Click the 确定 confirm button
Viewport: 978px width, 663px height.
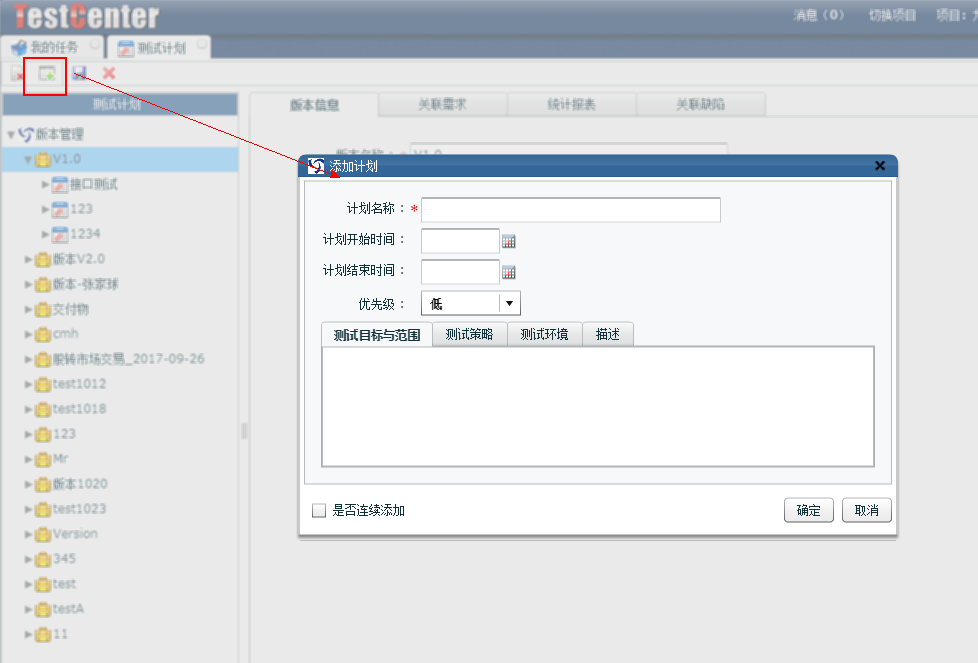[x=808, y=510]
